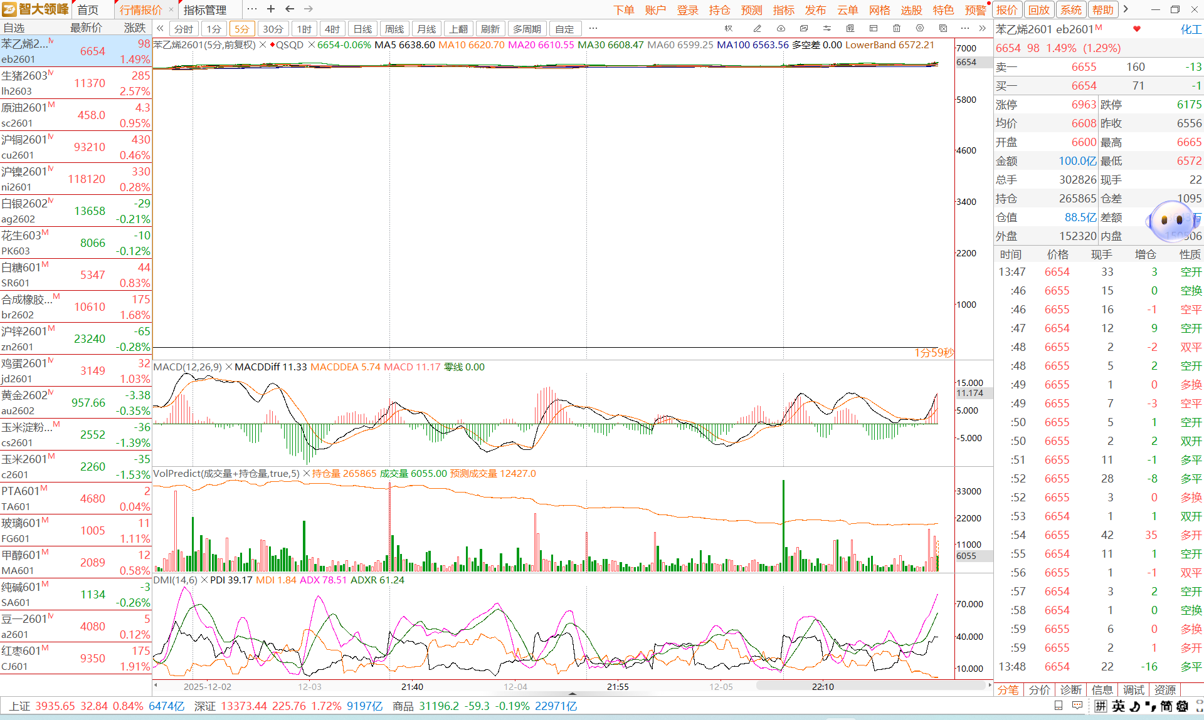
Task: Click the pencil drawing tool icon
Action: (756, 29)
